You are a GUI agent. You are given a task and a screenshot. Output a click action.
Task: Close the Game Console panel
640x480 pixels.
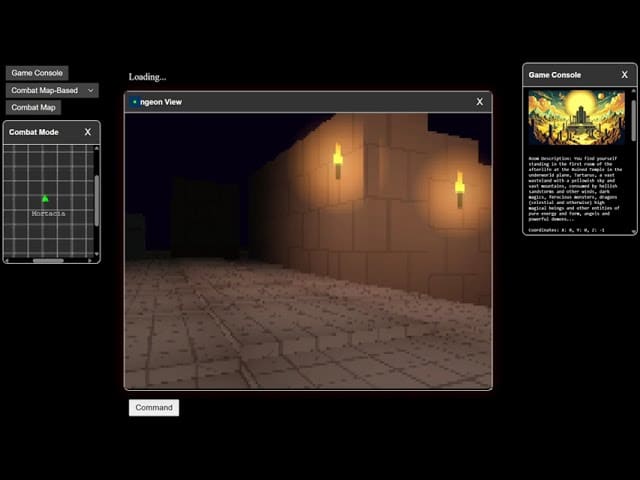624,75
